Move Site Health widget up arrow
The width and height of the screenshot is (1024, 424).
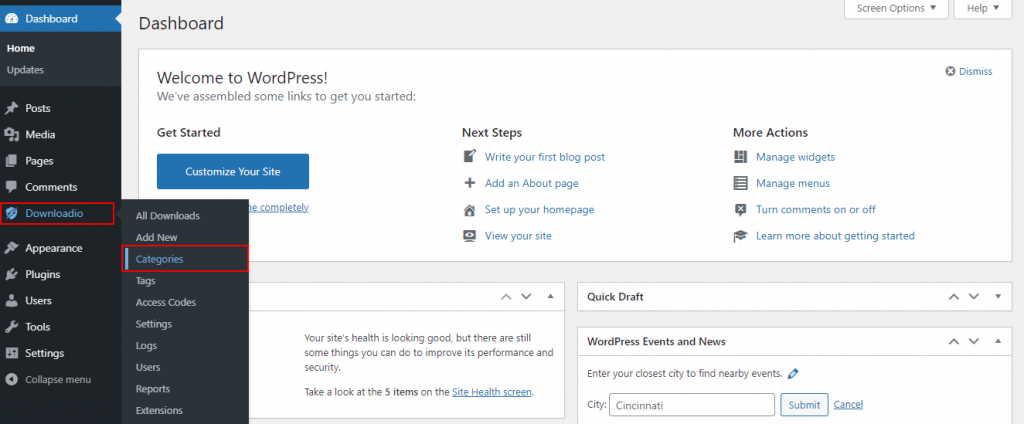pyautogui.click(x=505, y=297)
